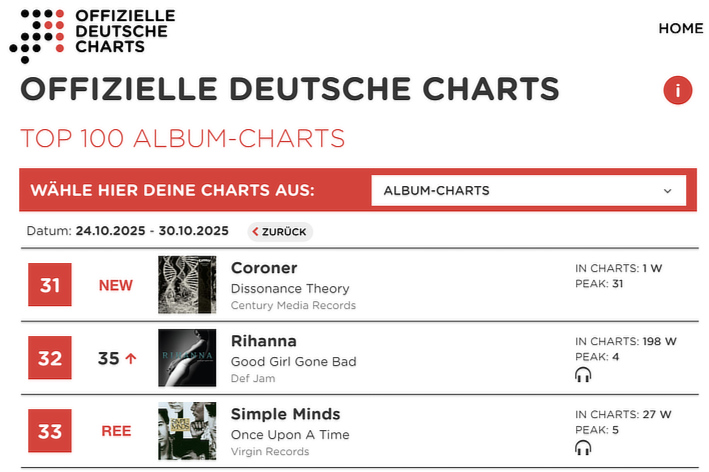This screenshot has height=472, width=709.
Task: Click the back chevron in Zurück button
Action: (256, 232)
